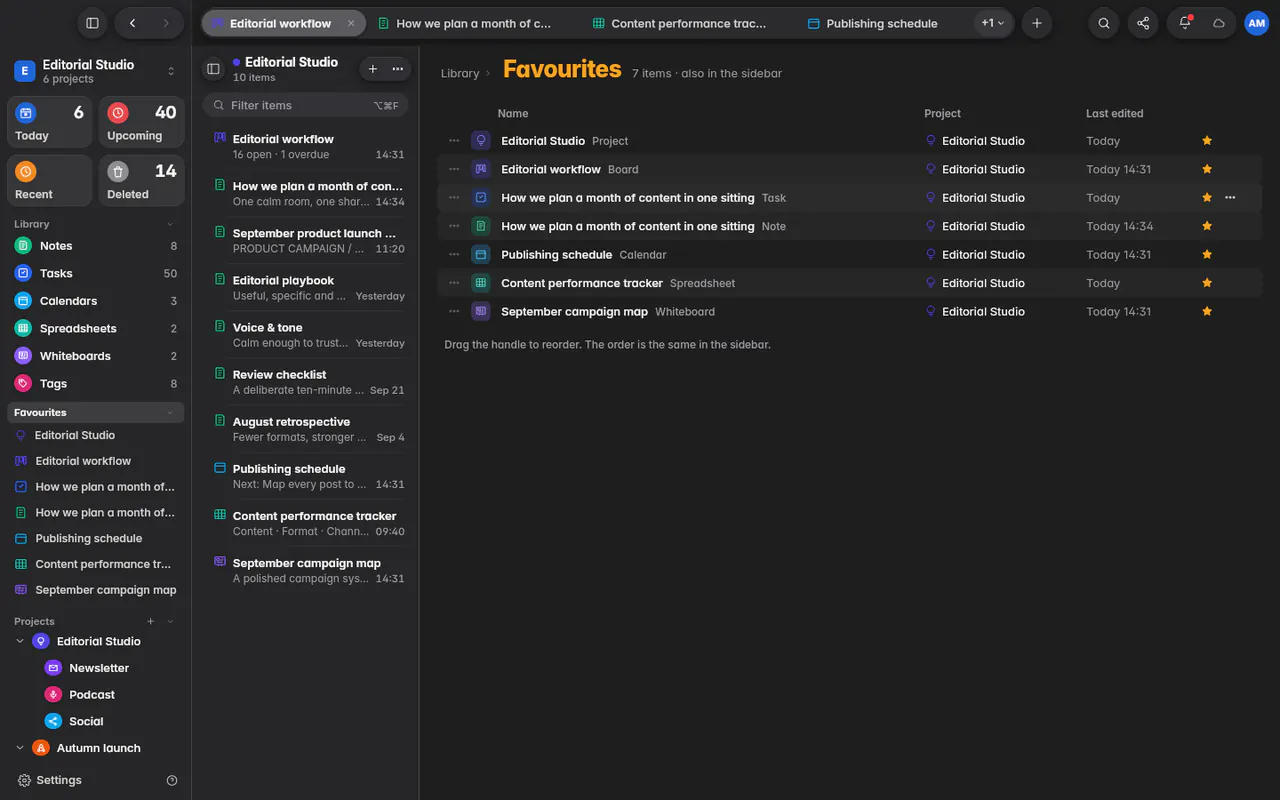Expand the +1 hidden tabs dropdown
1280x800 pixels.
click(x=993, y=23)
